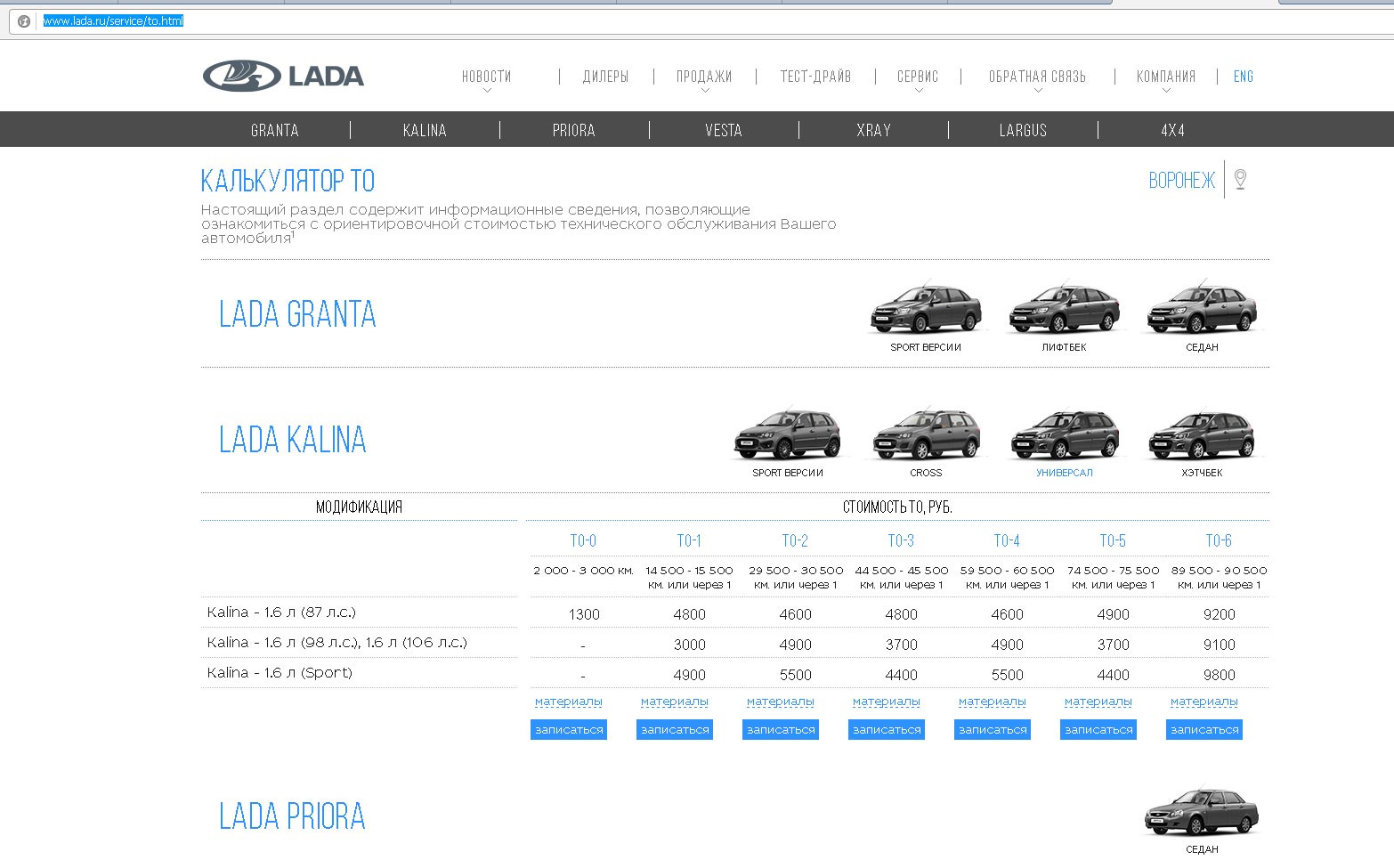Click записаться button for ТО-6

click(x=1204, y=730)
